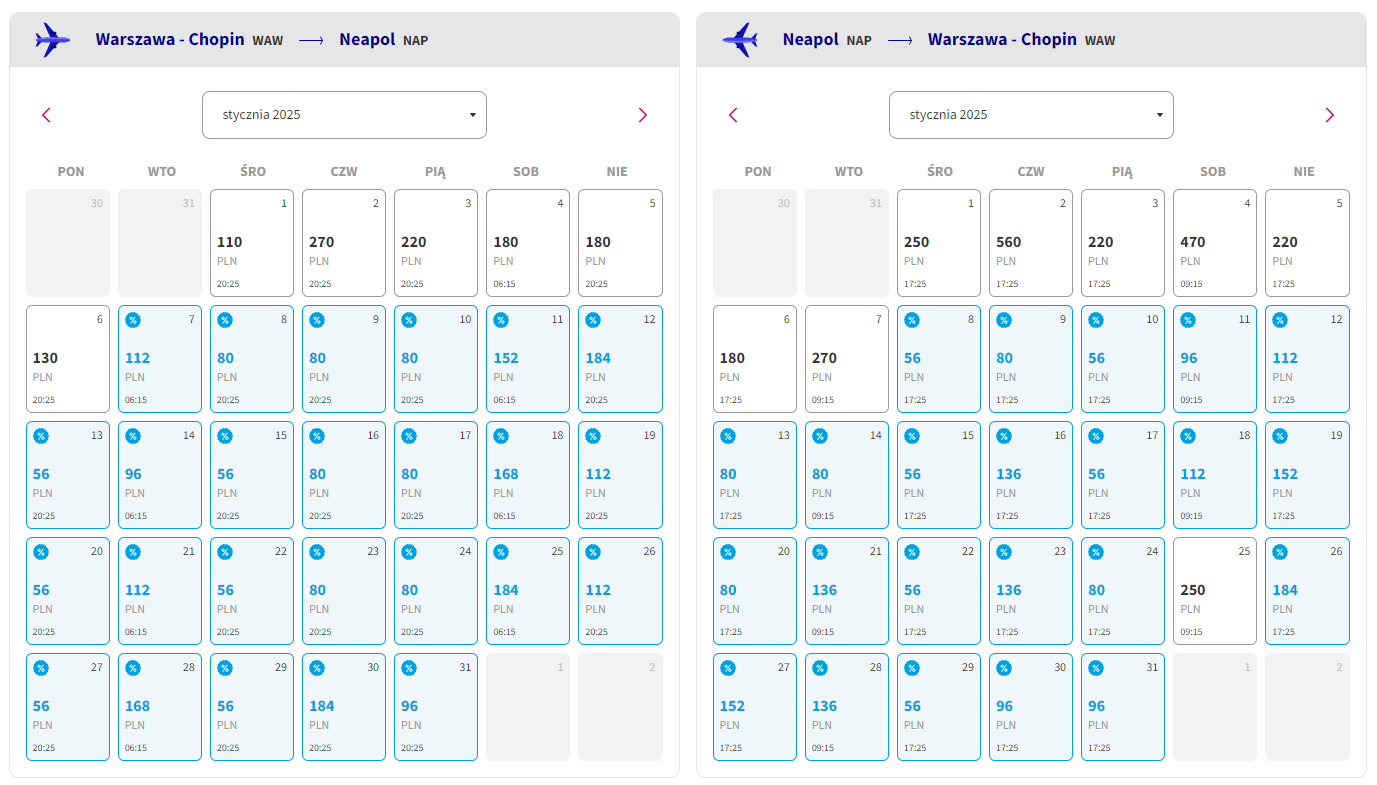Pick return January 27 flight for 152 PLN
The width and height of the screenshot is (1377, 785).
coord(755,707)
